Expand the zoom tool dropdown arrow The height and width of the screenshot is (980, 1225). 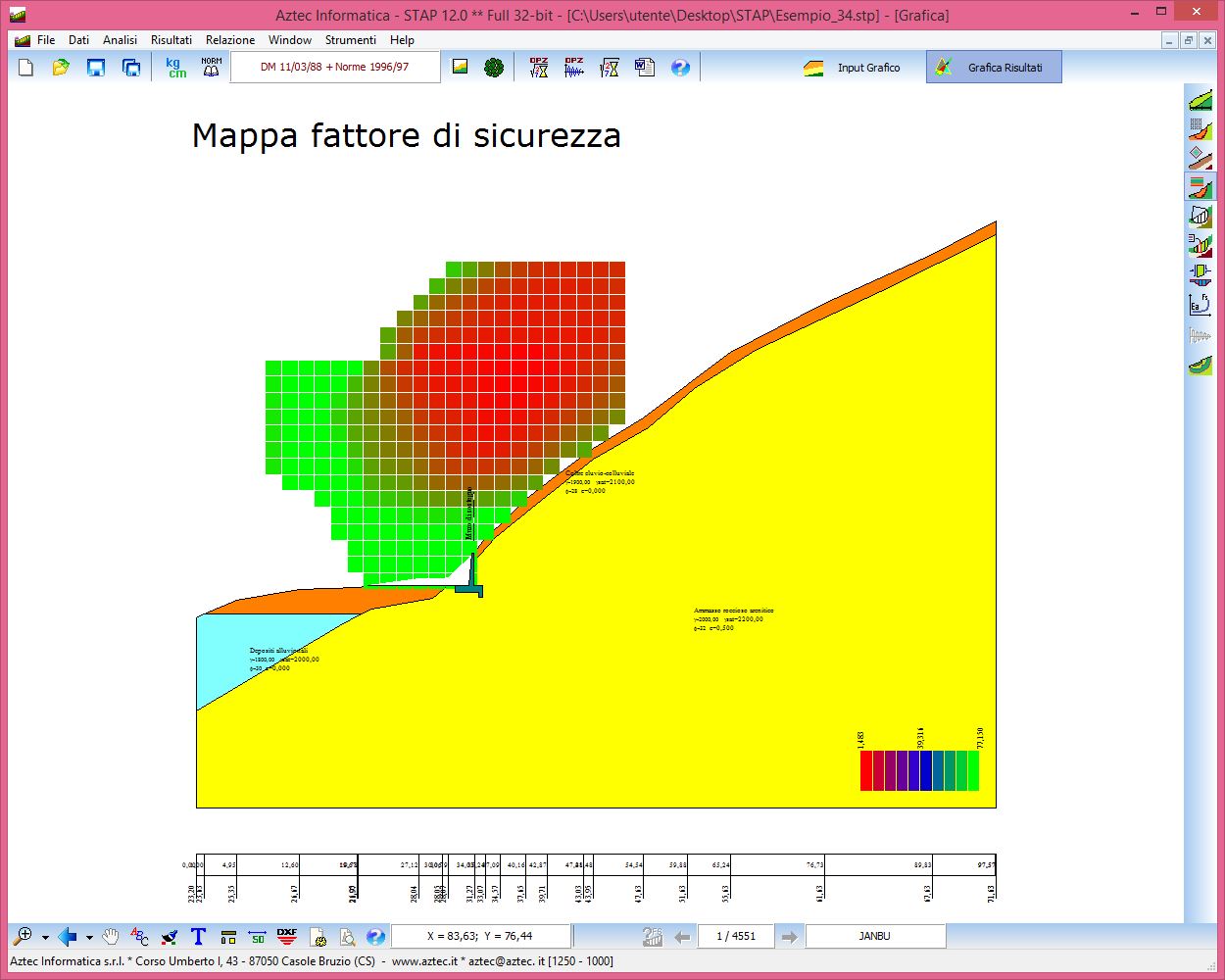[x=45, y=938]
